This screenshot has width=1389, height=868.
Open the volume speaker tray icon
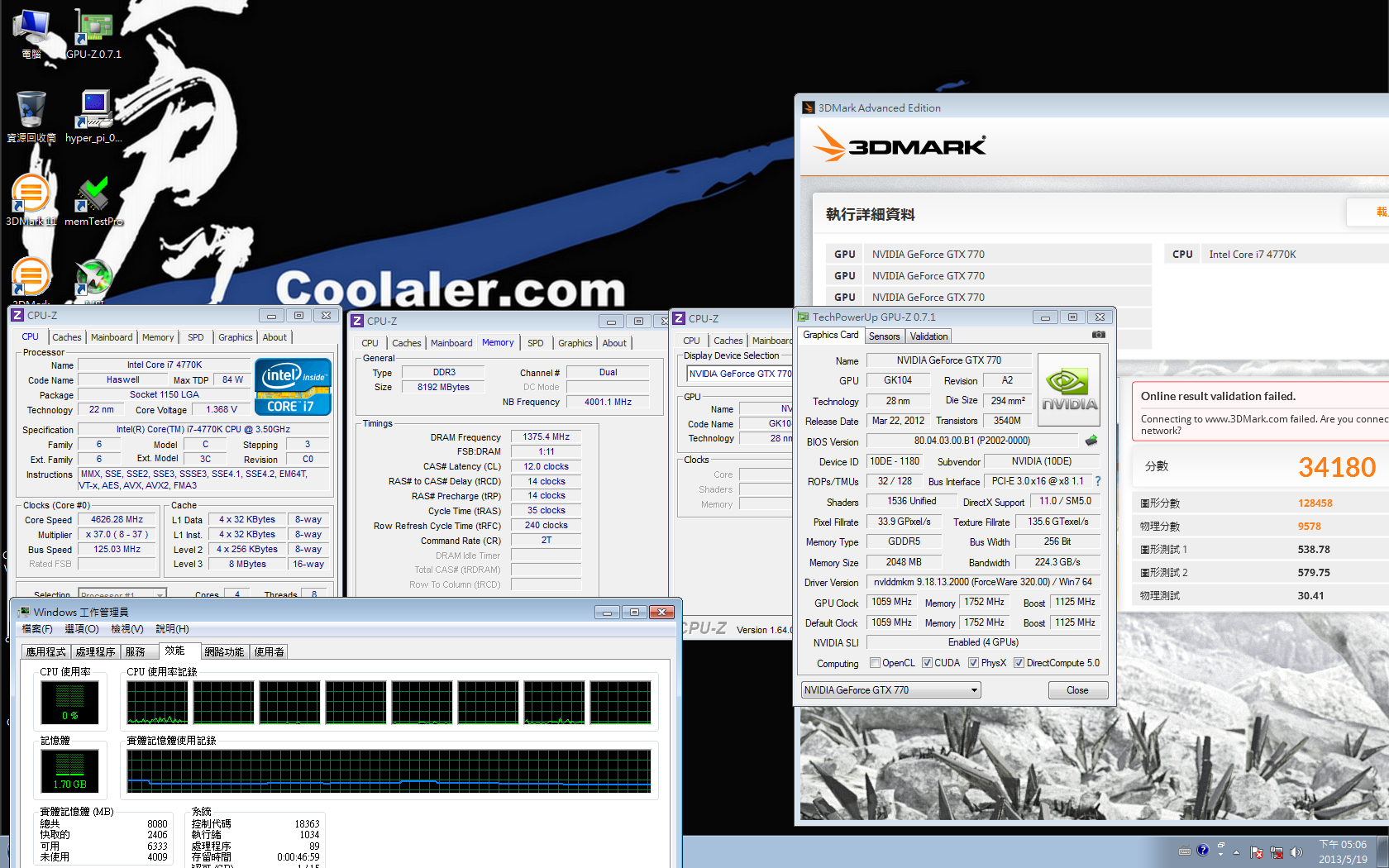click(1296, 851)
